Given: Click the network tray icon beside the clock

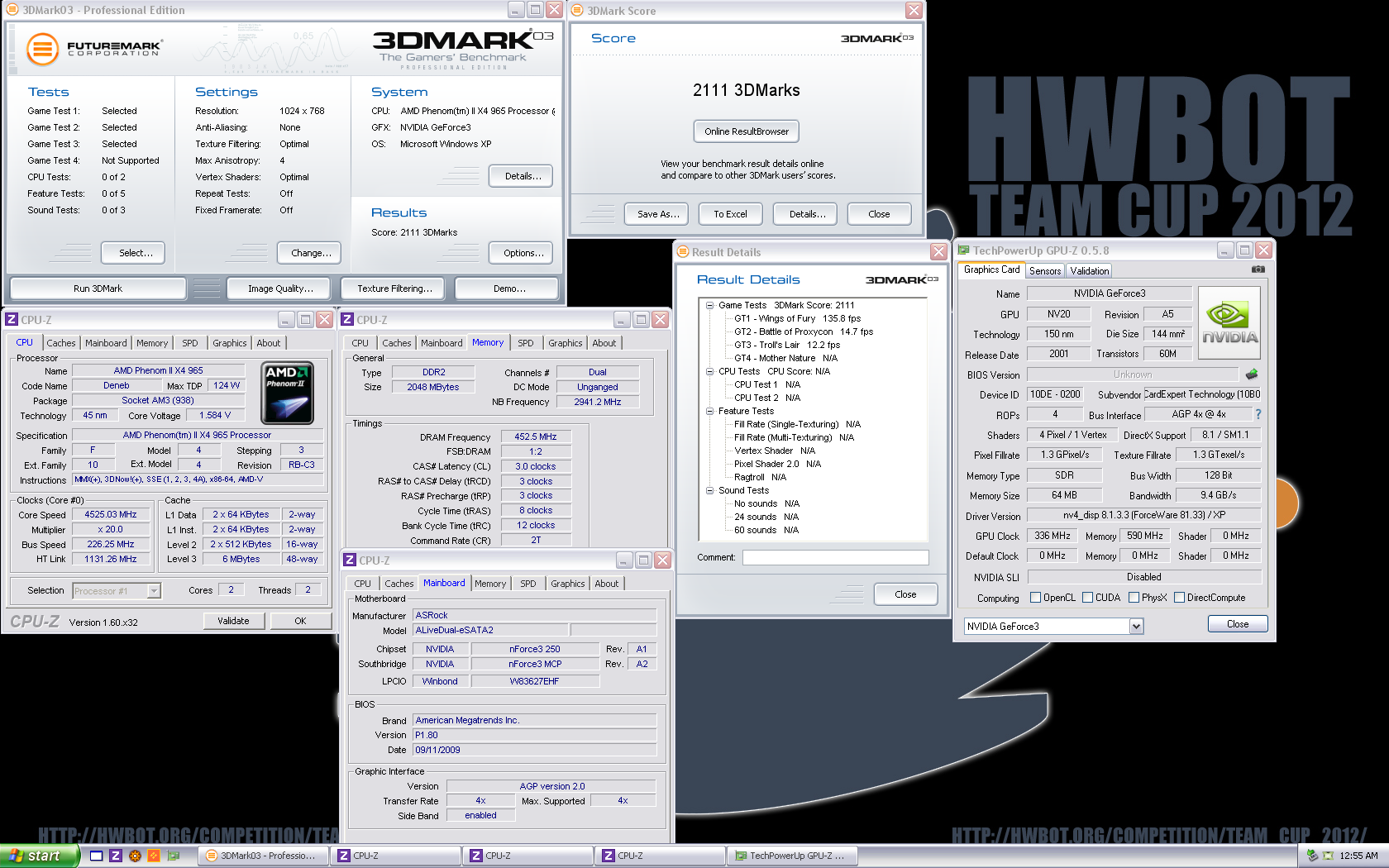Looking at the screenshot, I should click(x=1328, y=856).
